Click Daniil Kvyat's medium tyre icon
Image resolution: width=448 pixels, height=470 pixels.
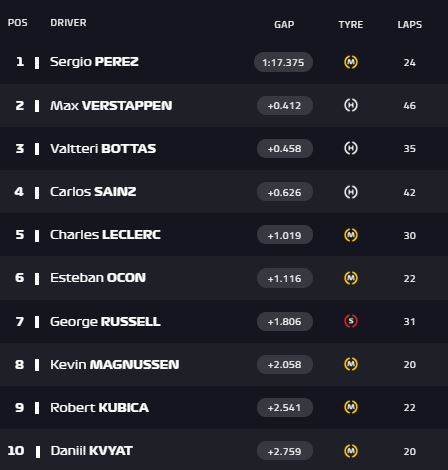pyautogui.click(x=351, y=451)
